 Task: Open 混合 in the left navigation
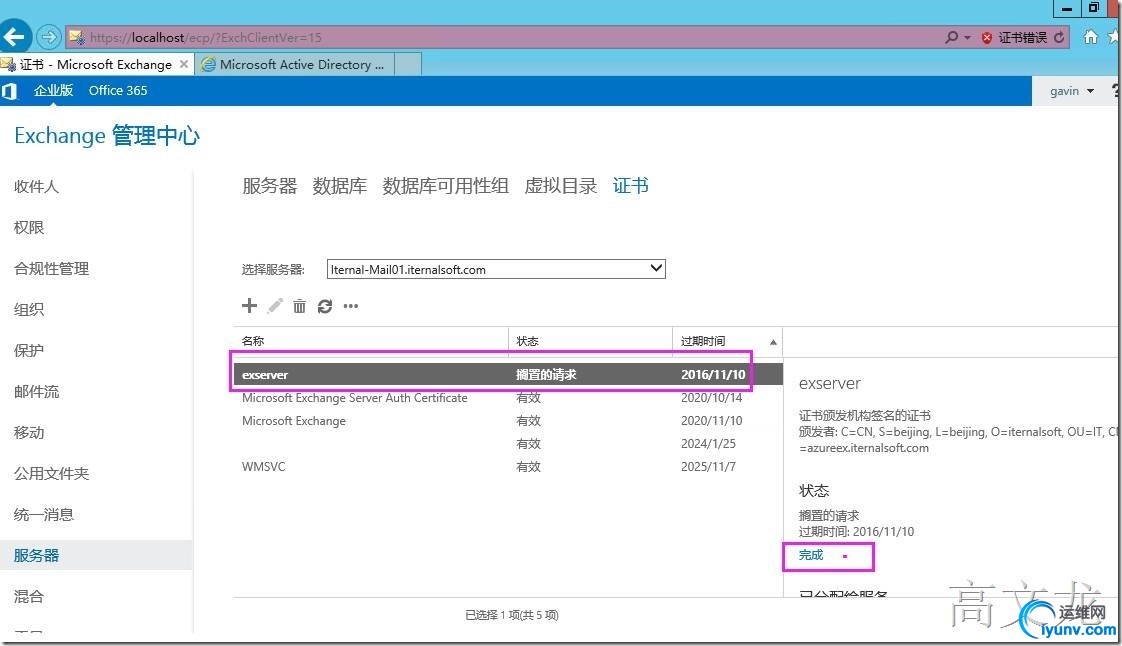point(29,597)
